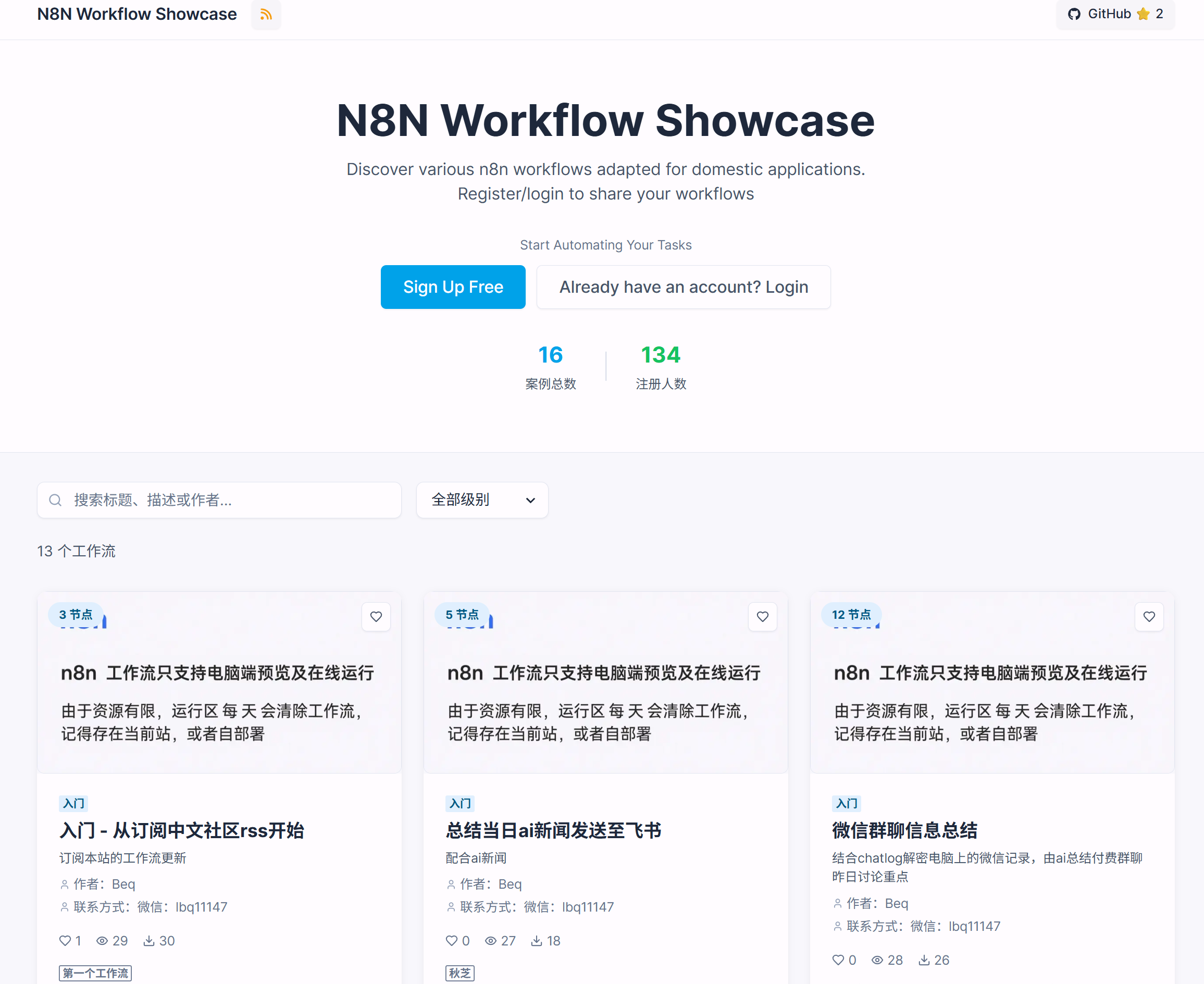This screenshot has width=1204, height=984.
Task: Click 入门 level badge on rss card
Action: pos(73,803)
